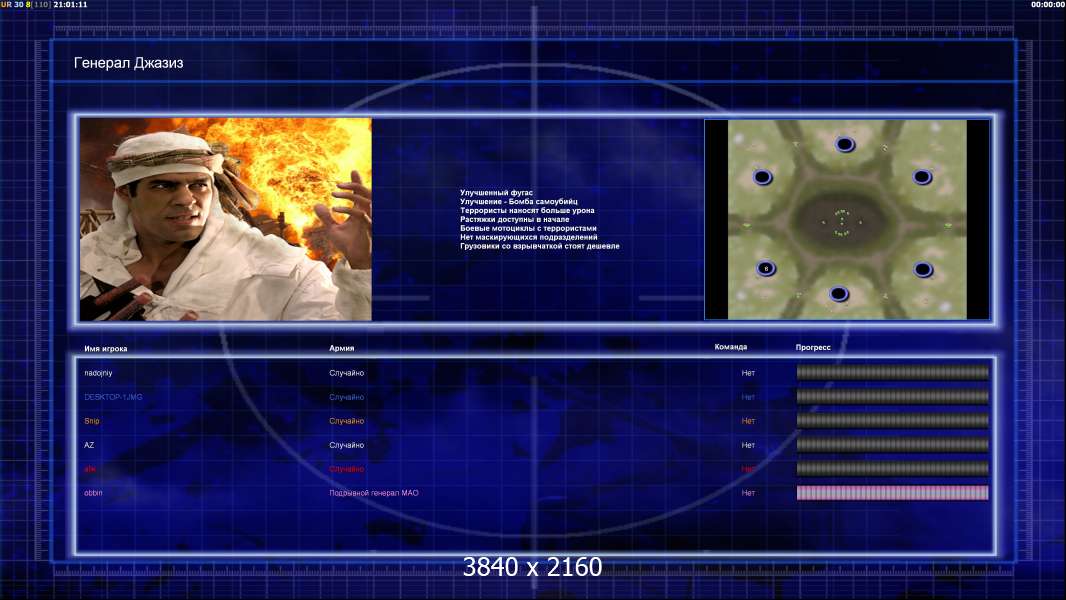
Task: Click nadojniy's loading progress bar
Action: (892, 373)
